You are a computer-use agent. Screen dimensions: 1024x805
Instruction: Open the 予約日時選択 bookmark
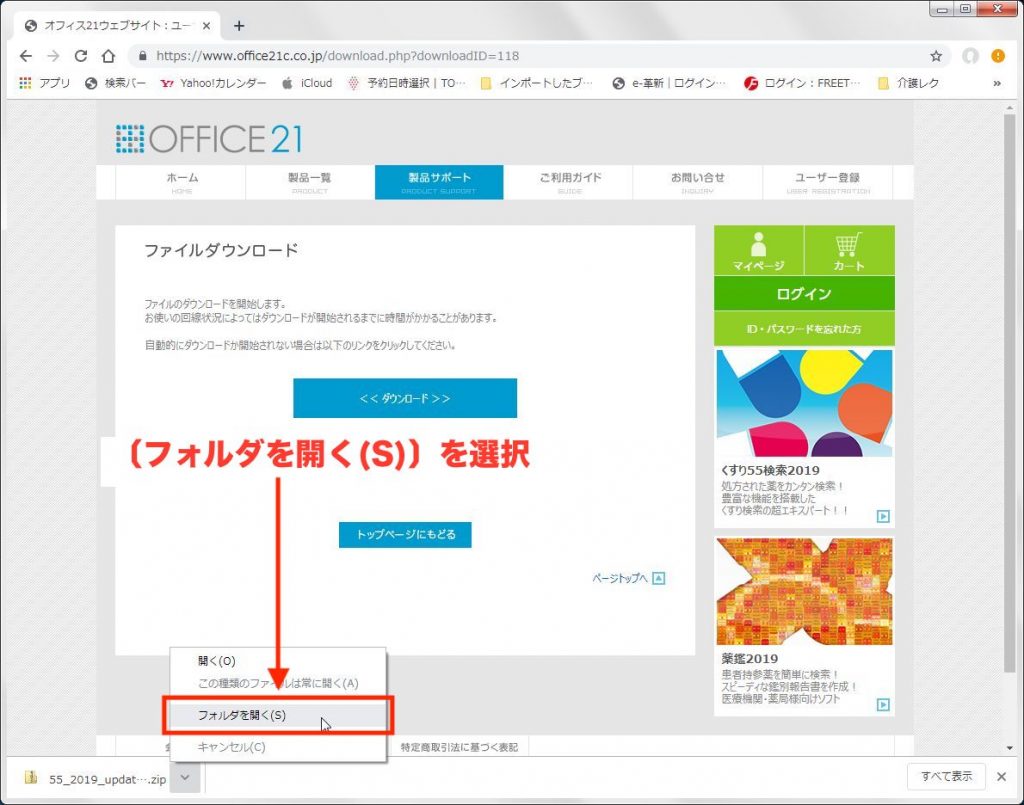407,83
